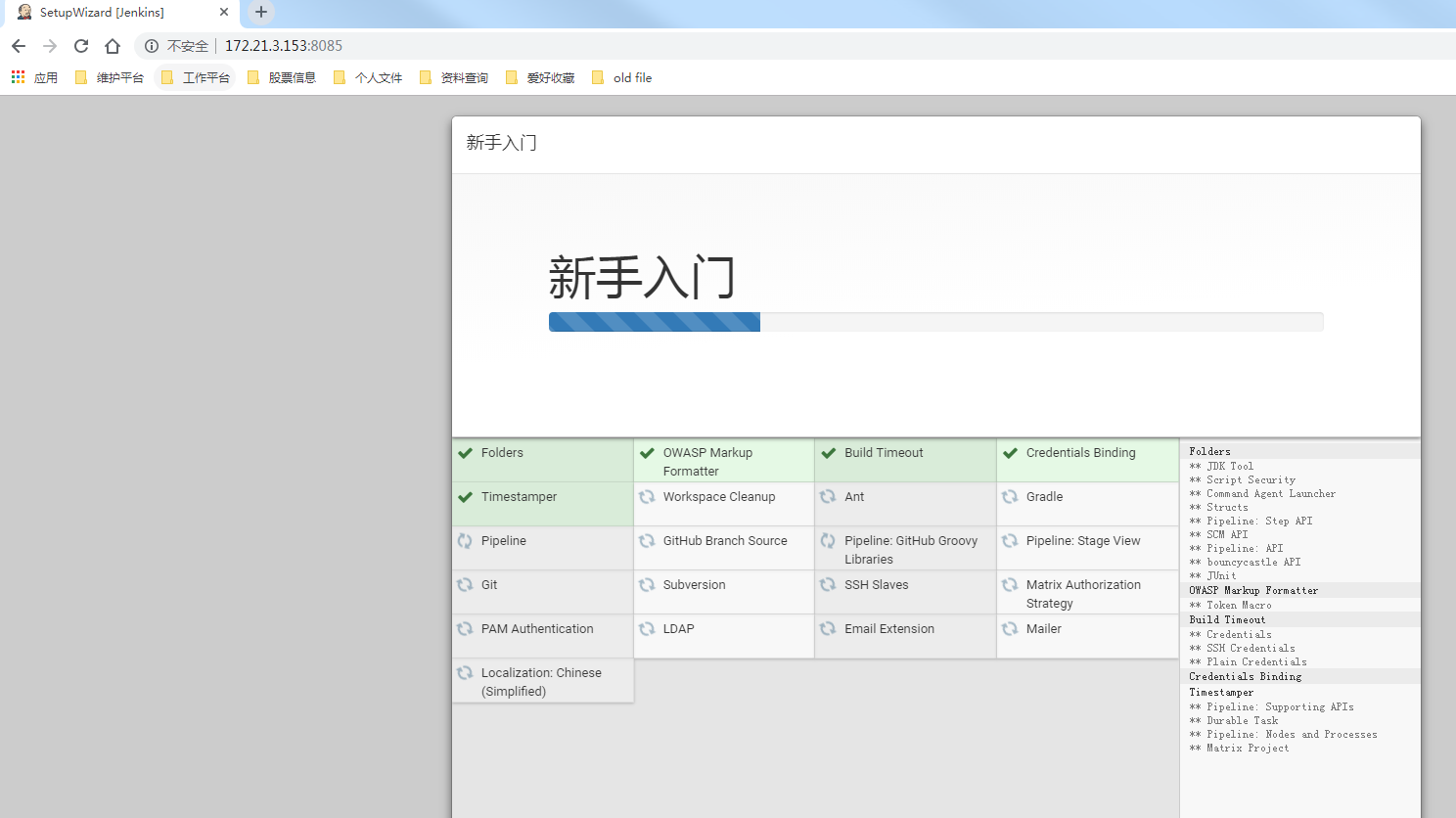The width and height of the screenshot is (1456, 818).
Task: Click the Credentials Binding log heading
Action: pos(1245,677)
